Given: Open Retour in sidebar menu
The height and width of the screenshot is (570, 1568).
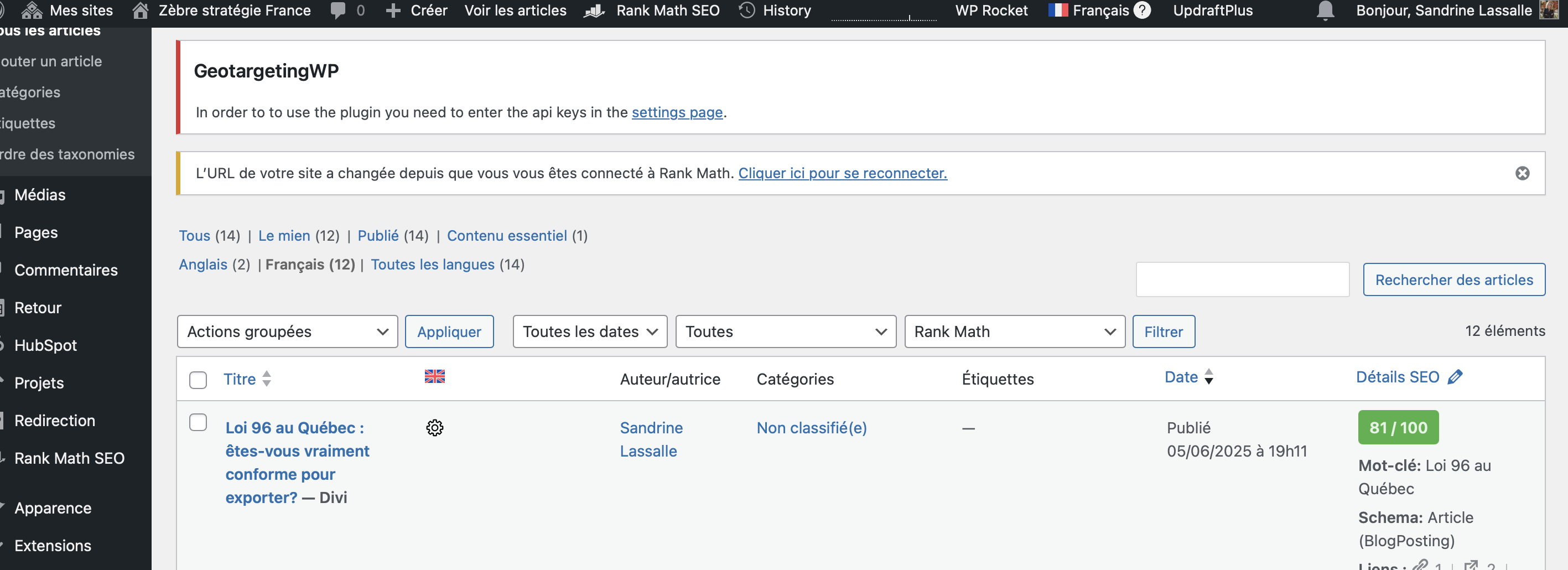Looking at the screenshot, I should (x=38, y=308).
